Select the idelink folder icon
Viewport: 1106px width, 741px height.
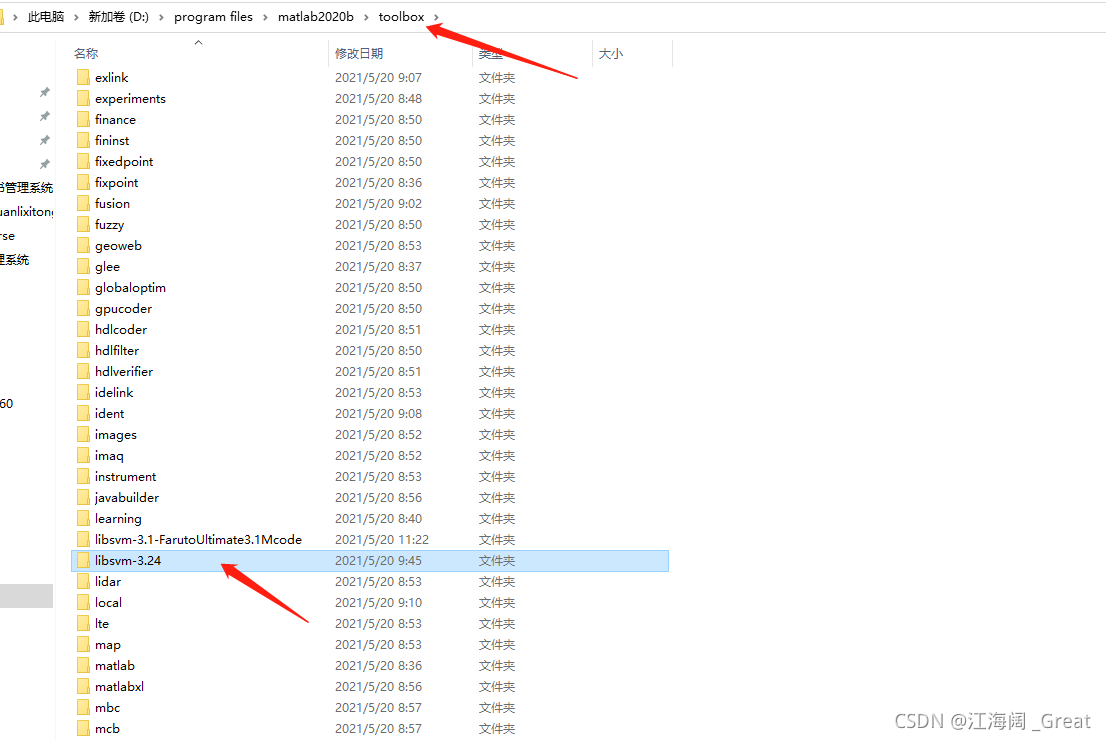83,393
